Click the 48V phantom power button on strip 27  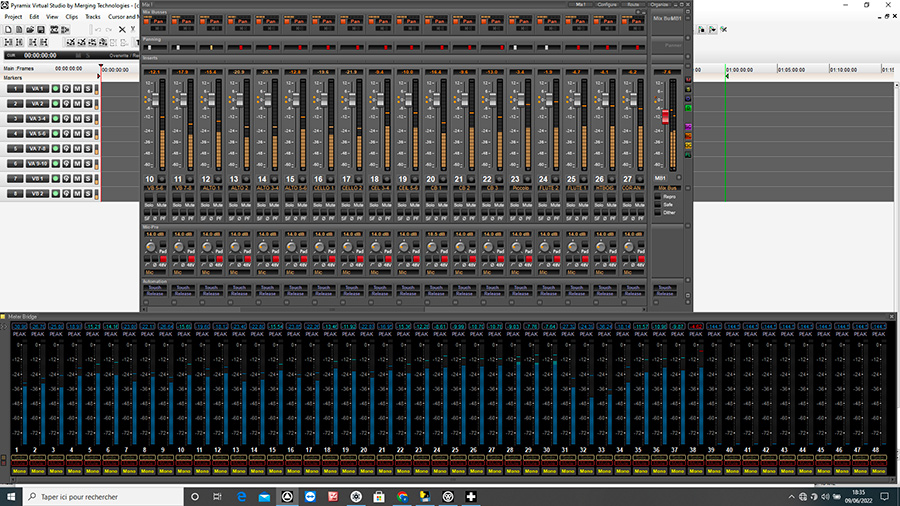coord(641,259)
